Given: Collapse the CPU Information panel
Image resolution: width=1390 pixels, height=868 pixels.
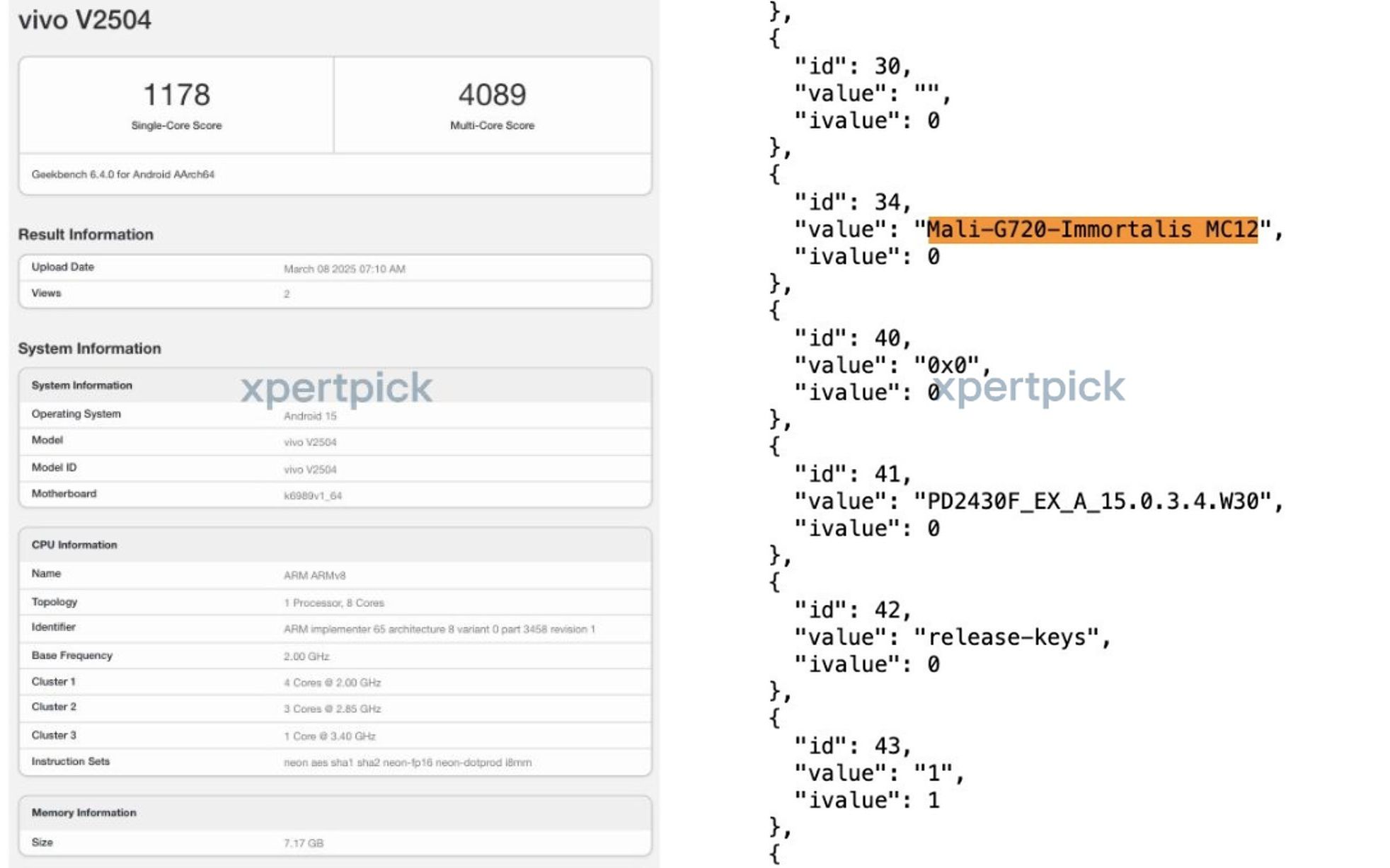Looking at the screenshot, I should click(x=74, y=545).
